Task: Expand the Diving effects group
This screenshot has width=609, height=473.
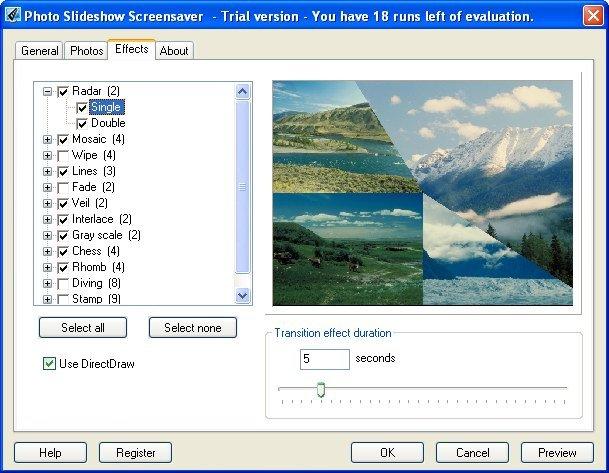Action: click(47, 283)
